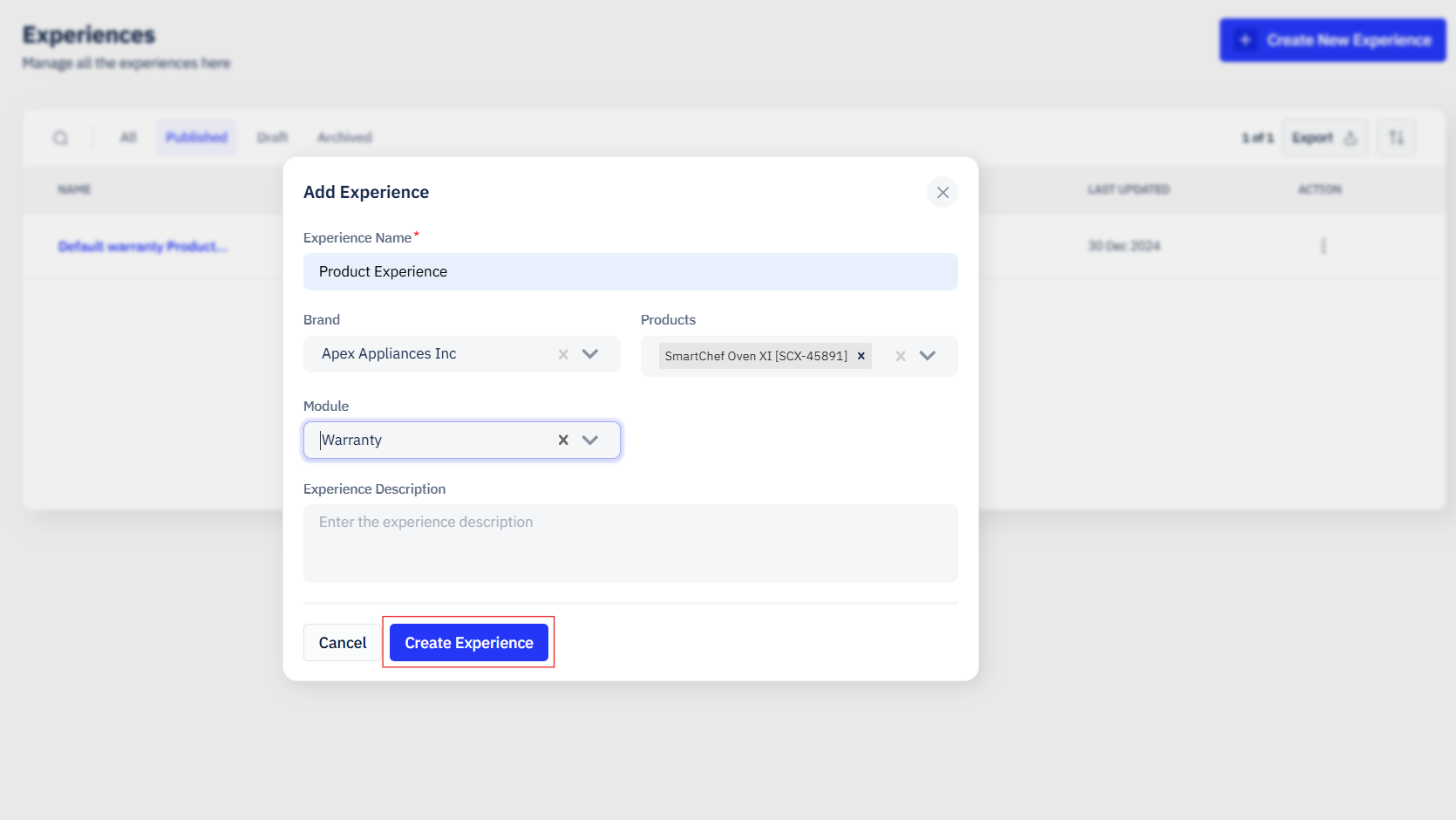Open the row action three-dots menu
This screenshot has height=820, width=1456.
[1323, 246]
